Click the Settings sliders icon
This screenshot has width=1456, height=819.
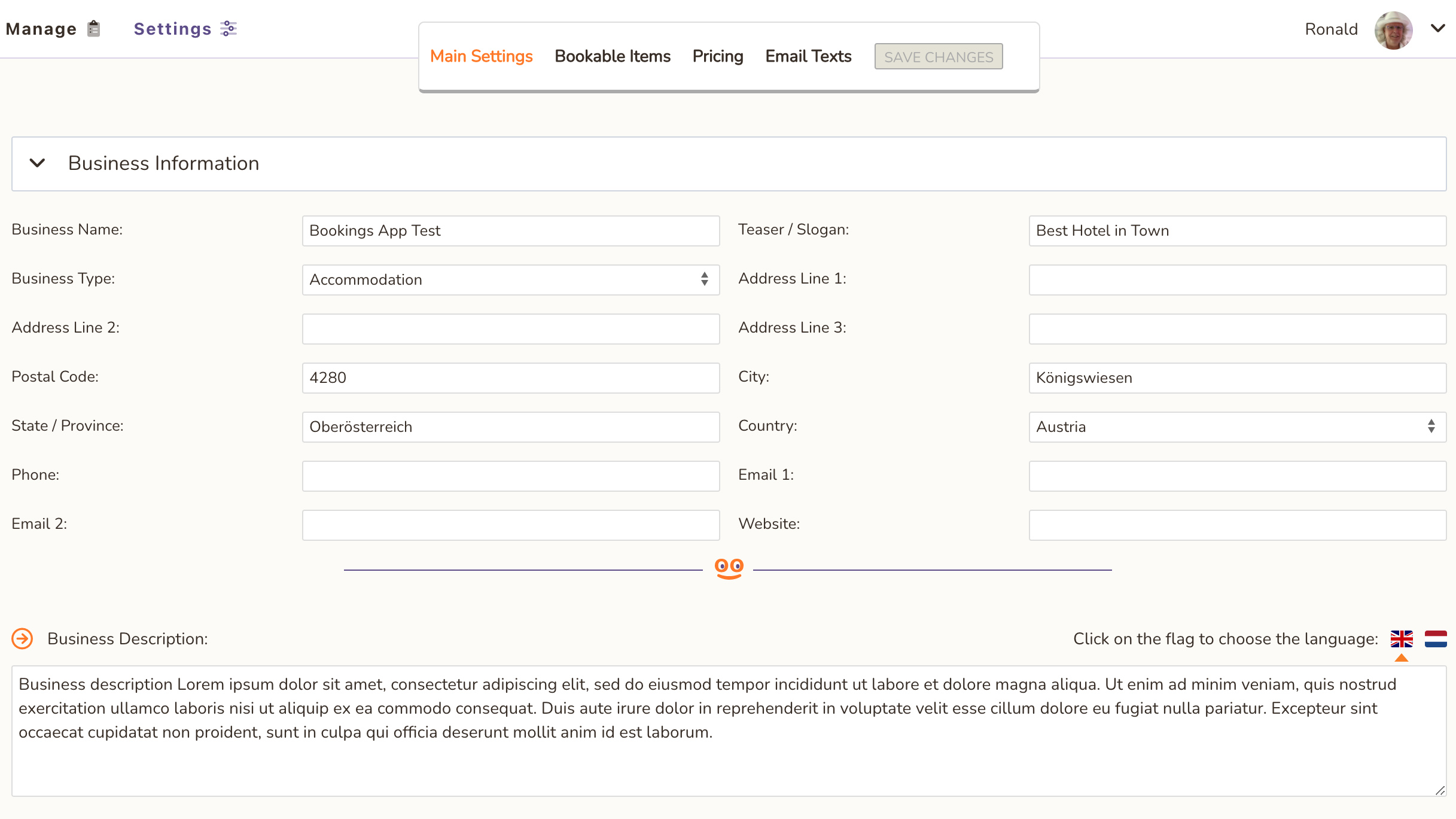coord(229,29)
